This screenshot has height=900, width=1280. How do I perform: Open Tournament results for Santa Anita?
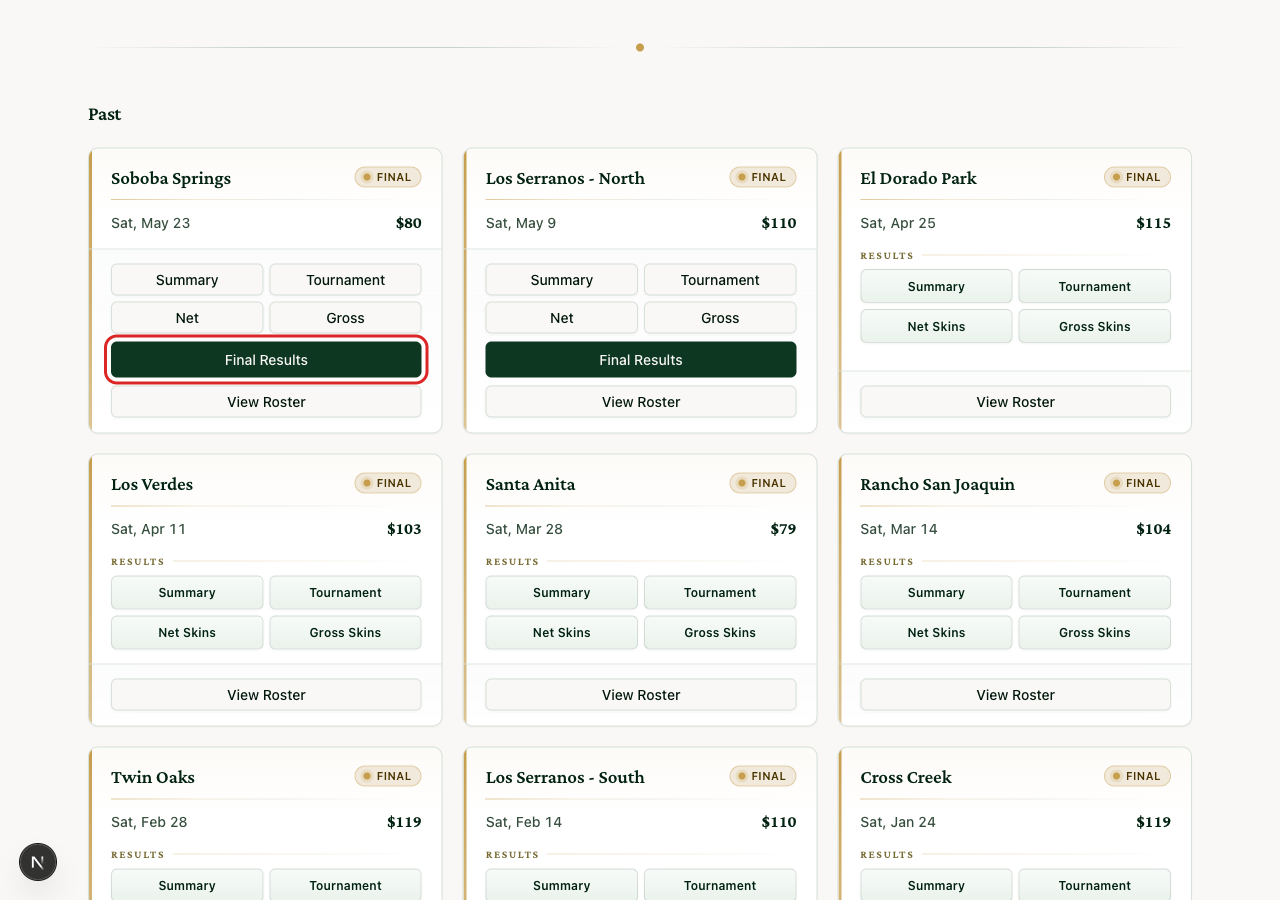pos(720,592)
